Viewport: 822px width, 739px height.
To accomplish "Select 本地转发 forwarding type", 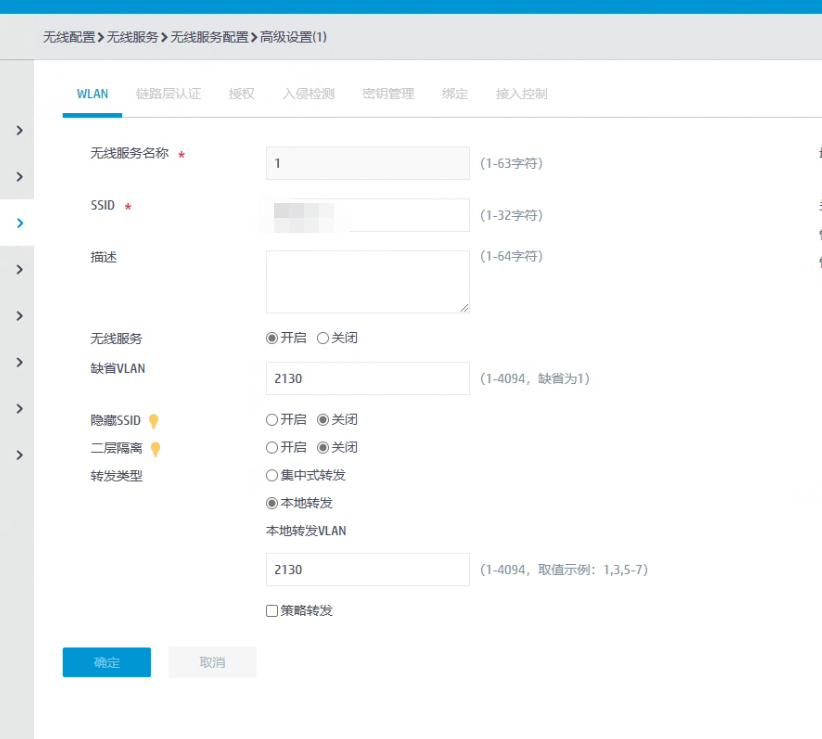I will pos(272,503).
